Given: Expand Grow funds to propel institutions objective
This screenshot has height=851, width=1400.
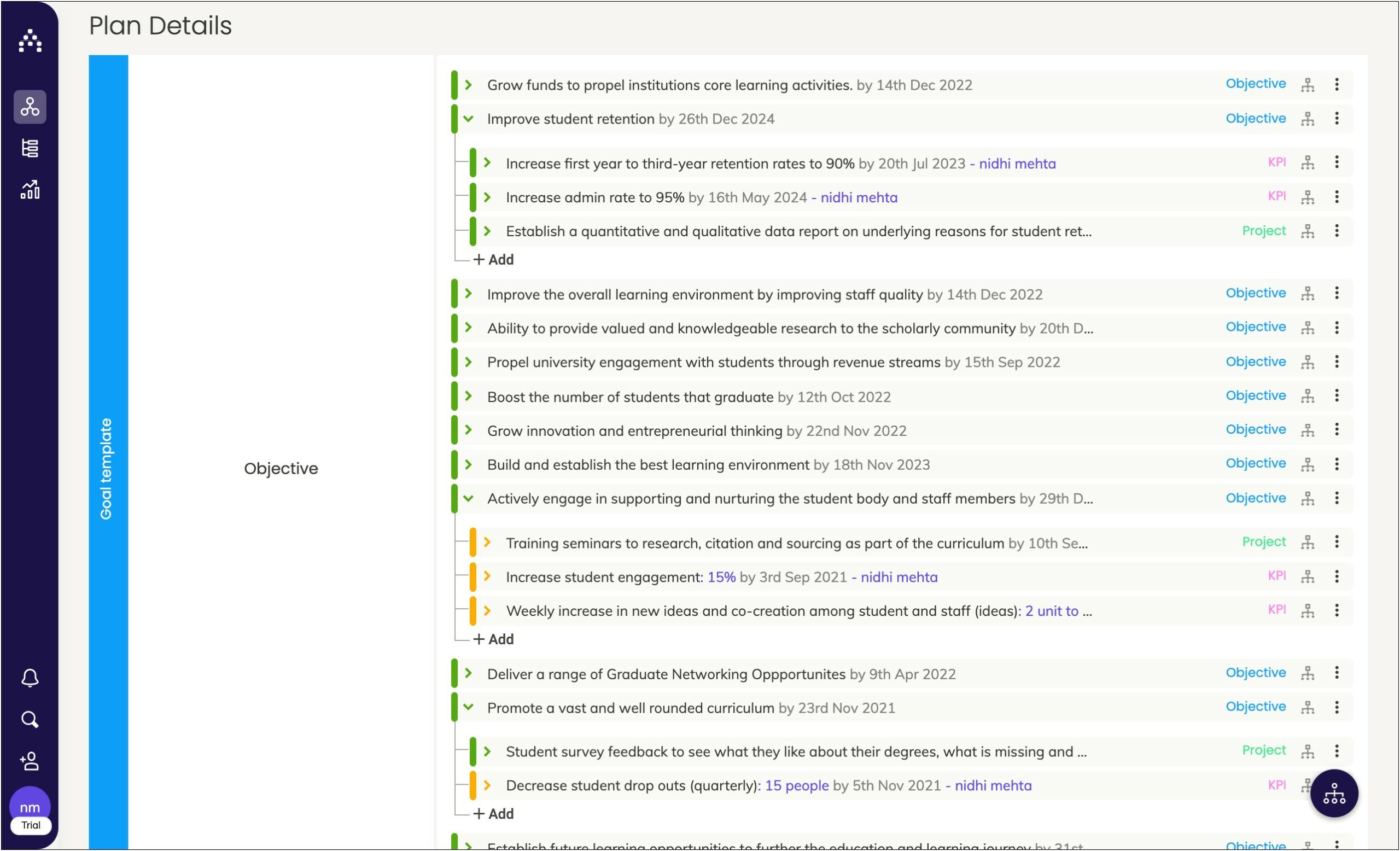Looking at the screenshot, I should click(469, 85).
